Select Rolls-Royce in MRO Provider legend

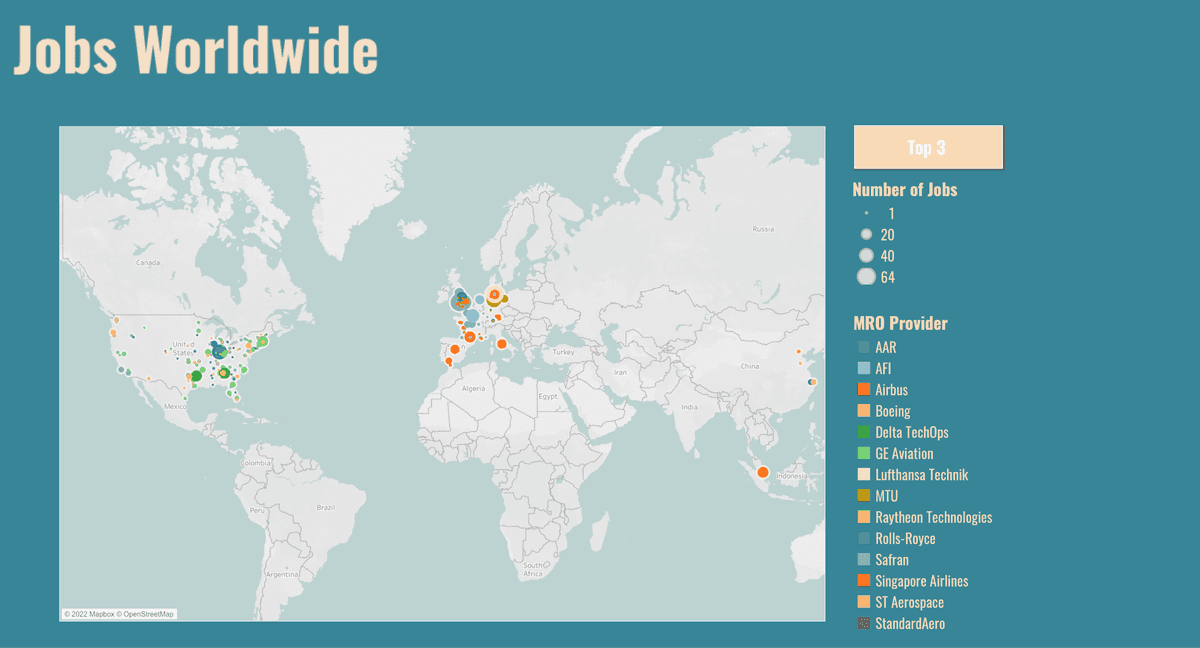[905, 539]
